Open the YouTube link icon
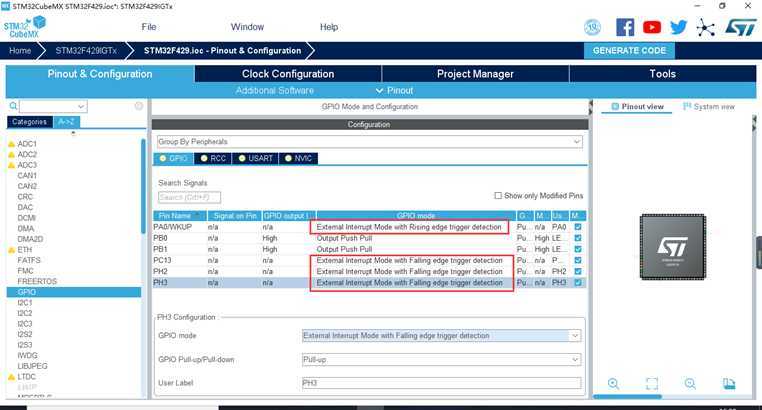The image size is (762, 410). pyautogui.click(x=652, y=27)
